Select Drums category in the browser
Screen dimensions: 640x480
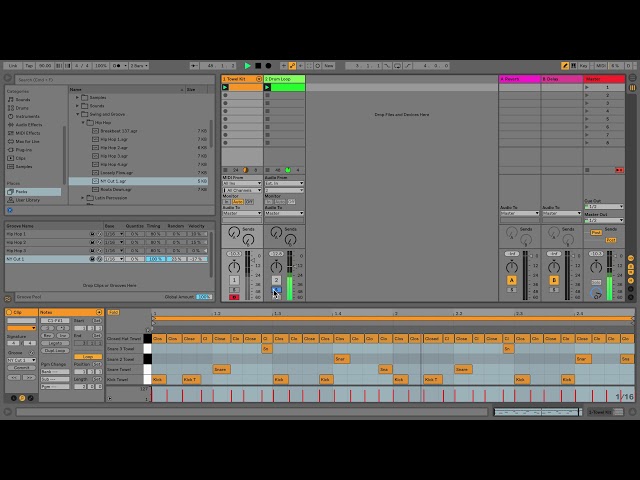pos(22,108)
